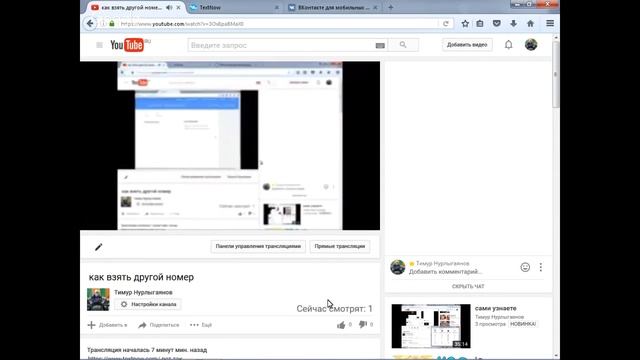
Task: Go to the browser home page icon
Action: pyautogui.click(x=530, y=24)
